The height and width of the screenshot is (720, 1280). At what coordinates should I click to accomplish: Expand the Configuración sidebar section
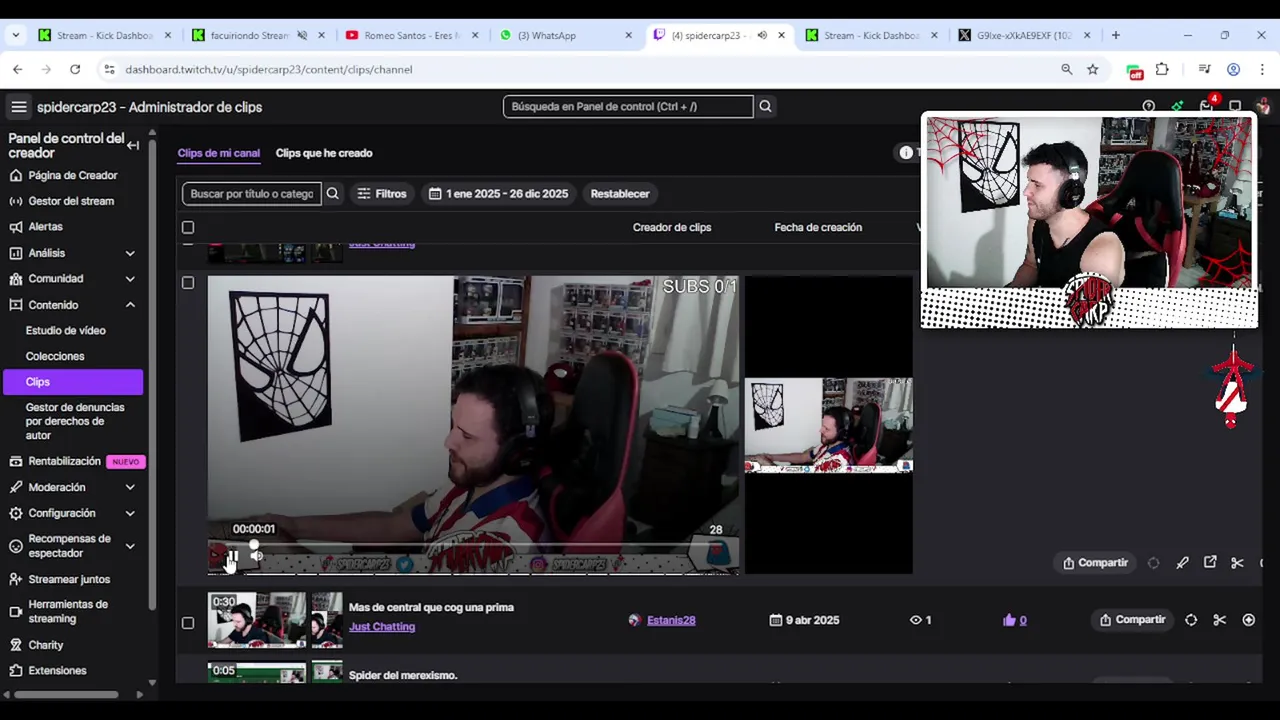(x=130, y=513)
